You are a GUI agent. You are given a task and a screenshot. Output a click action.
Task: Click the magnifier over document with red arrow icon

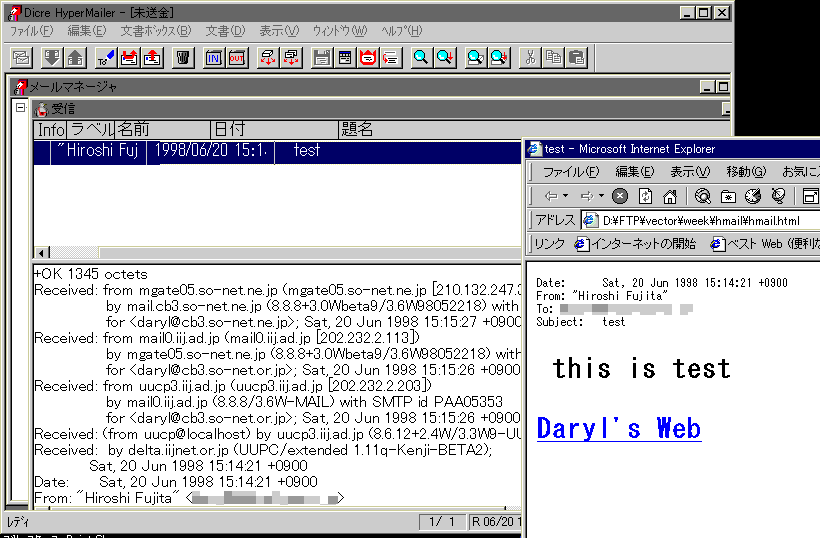tap(499, 58)
